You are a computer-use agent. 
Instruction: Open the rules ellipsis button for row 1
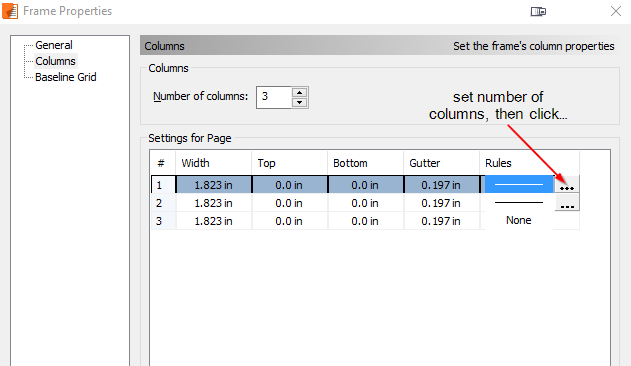pyautogui.click(x=567, y=185)
